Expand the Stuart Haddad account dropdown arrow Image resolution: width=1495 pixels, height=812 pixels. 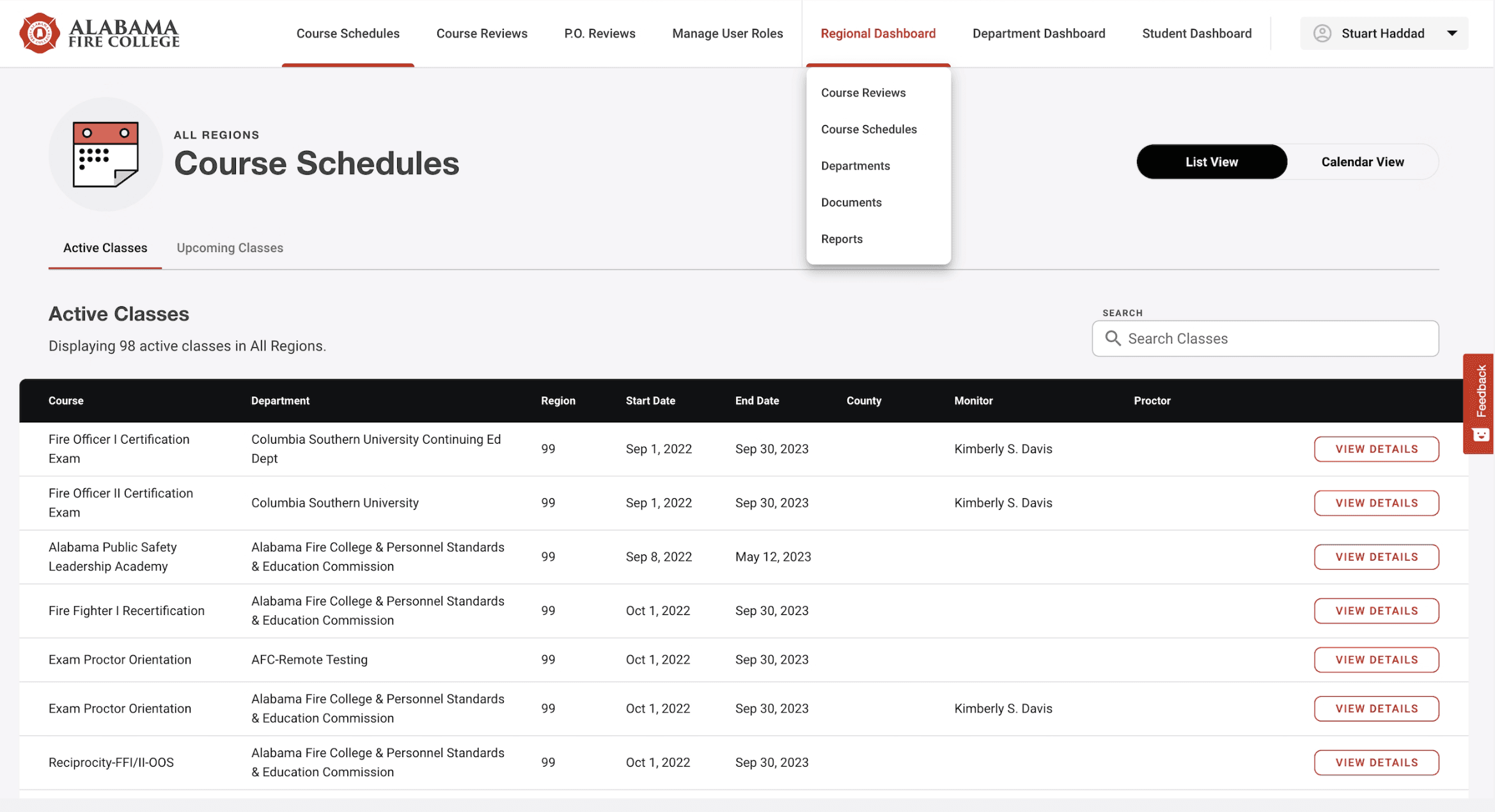pyautogui.click(x=1452, y=33)
